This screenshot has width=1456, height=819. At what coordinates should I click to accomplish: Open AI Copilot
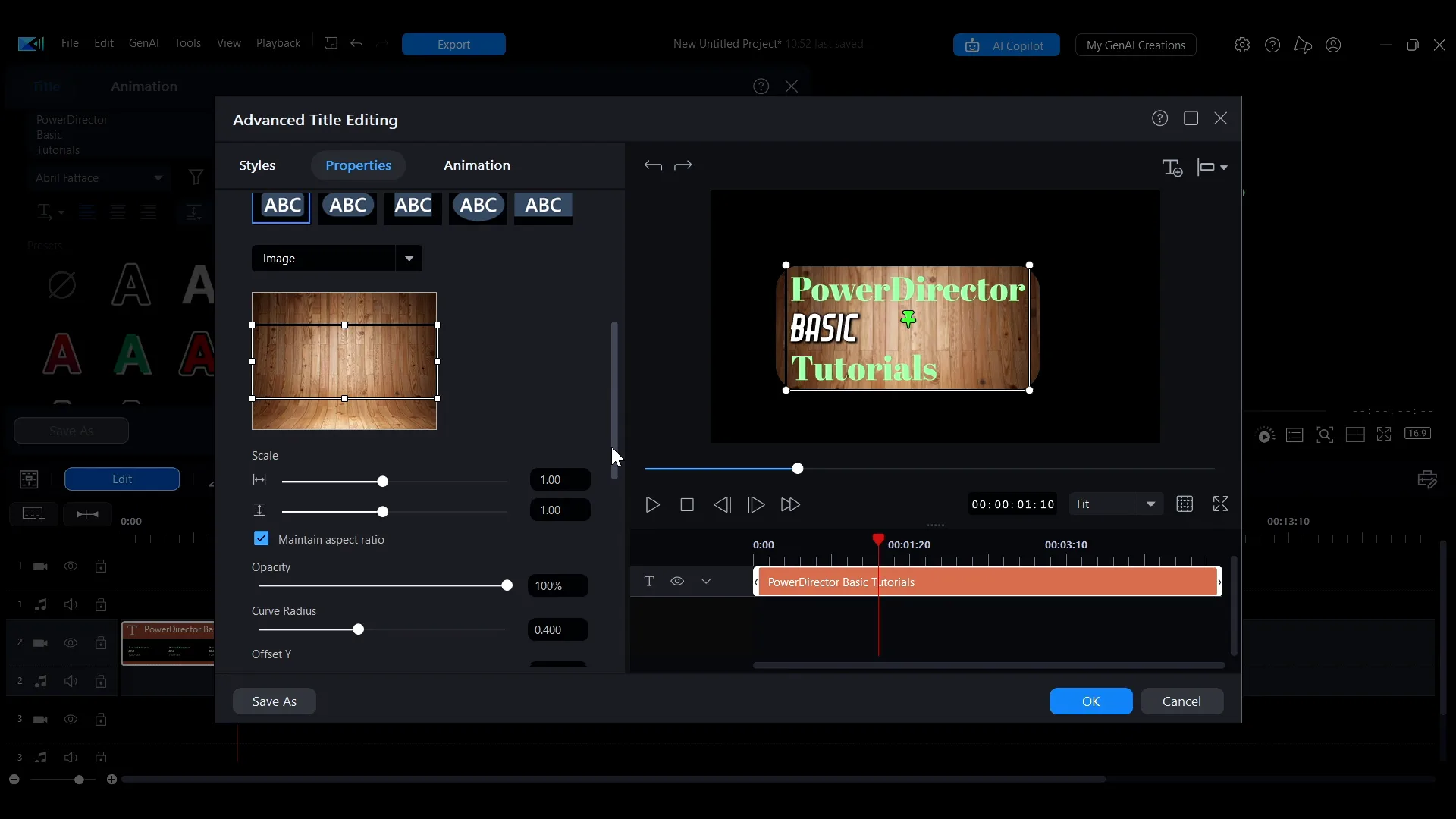[1006, 45]
